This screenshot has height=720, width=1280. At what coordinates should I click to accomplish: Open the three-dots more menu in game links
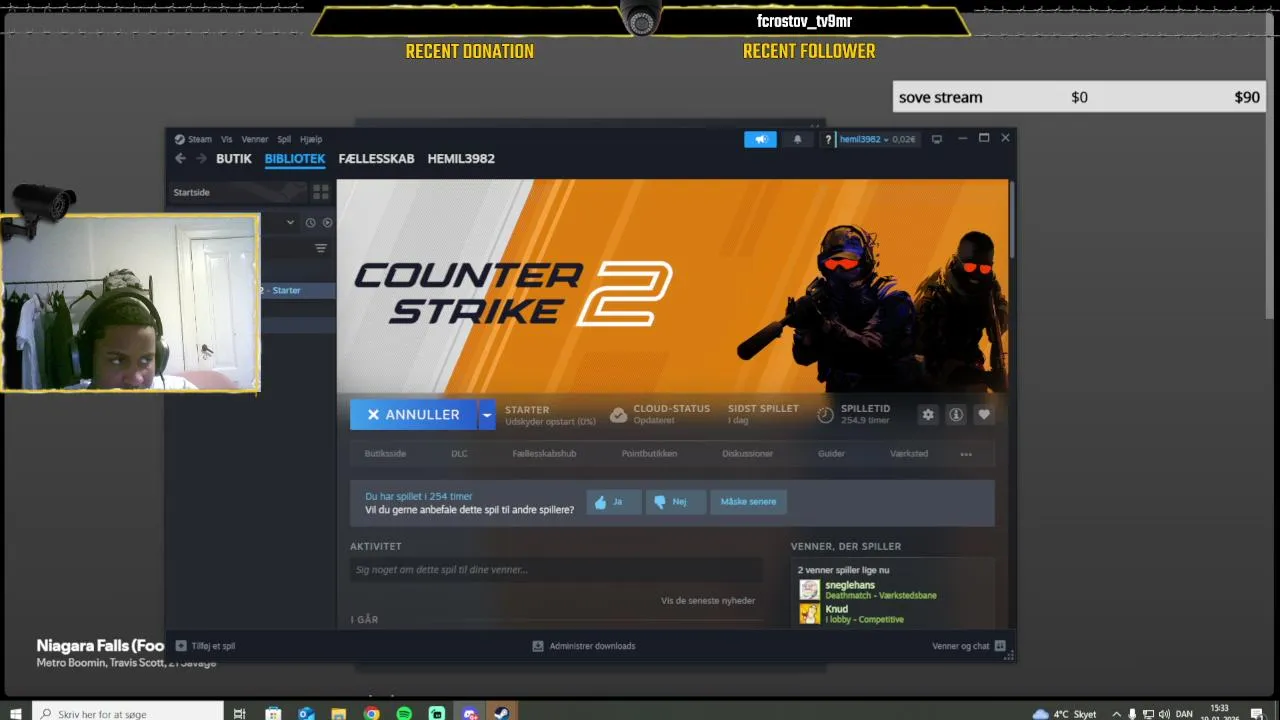click(966, 454)
